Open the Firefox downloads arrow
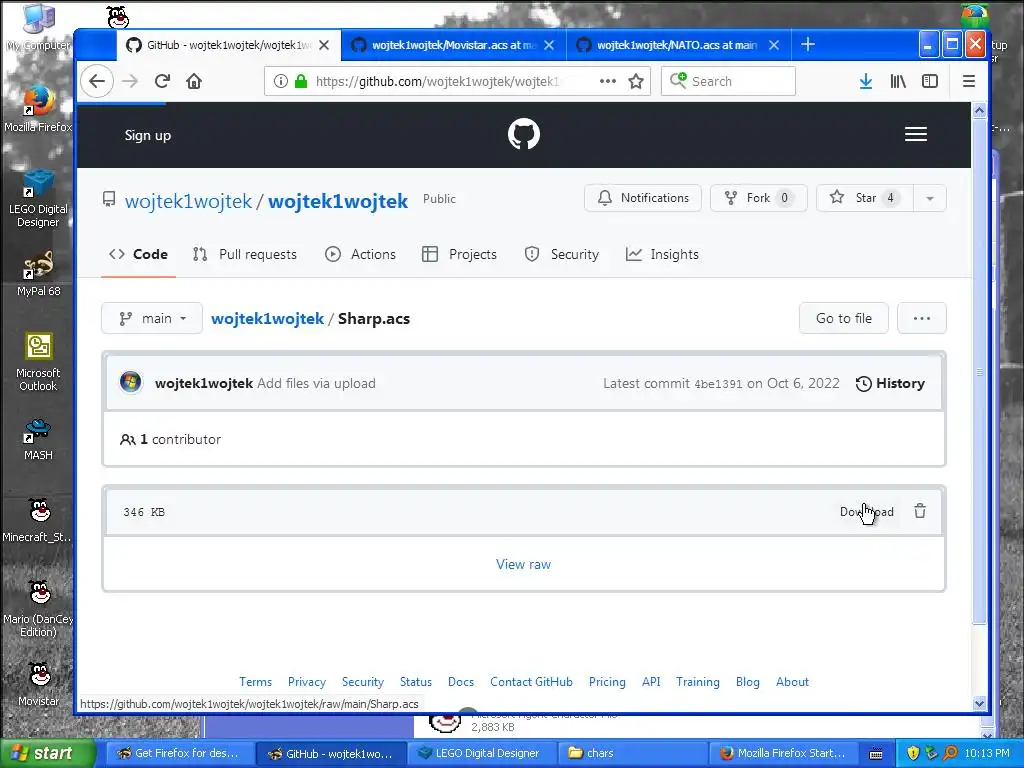 click(x=865, y=81)
